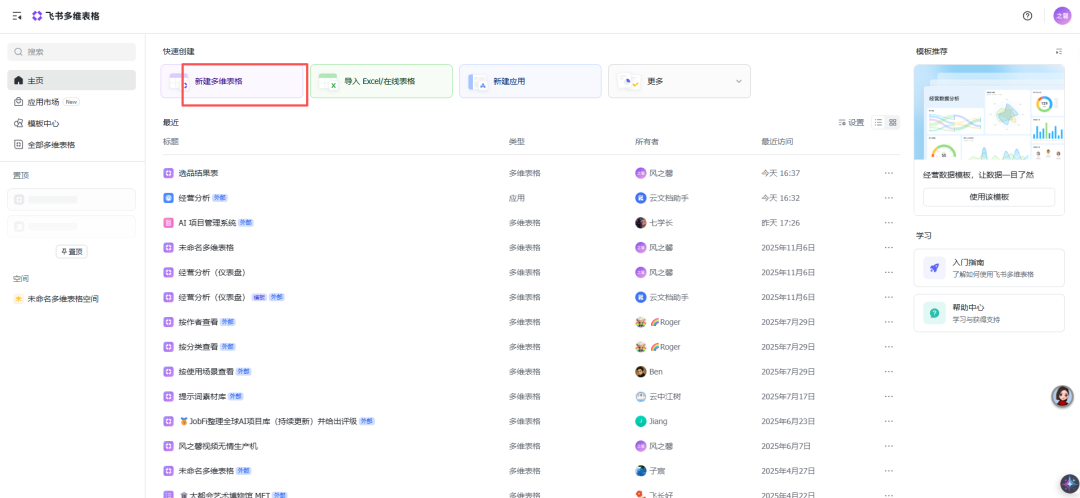Image resolution: width=1080 pixels, height=498 pixels.
Task: Open 经营分析（仪表盘）owned by 风之馨
Action: pos(212,272)
